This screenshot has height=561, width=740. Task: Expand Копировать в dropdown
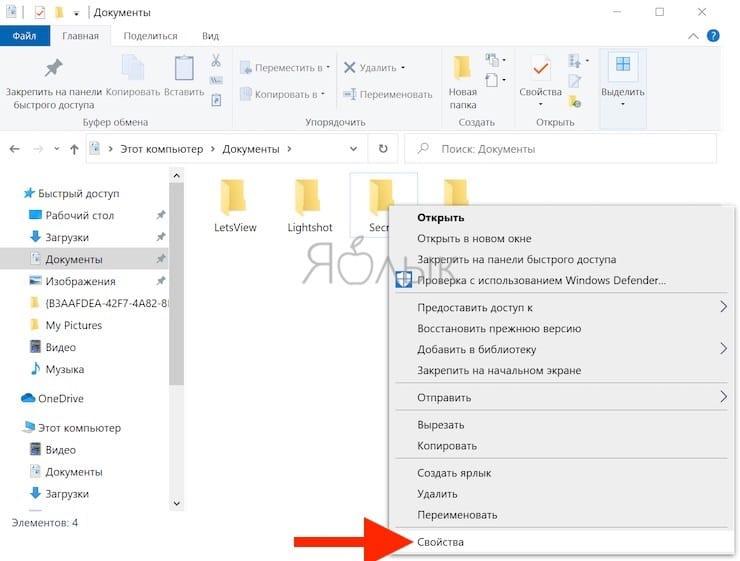click(x=323, y=94)
